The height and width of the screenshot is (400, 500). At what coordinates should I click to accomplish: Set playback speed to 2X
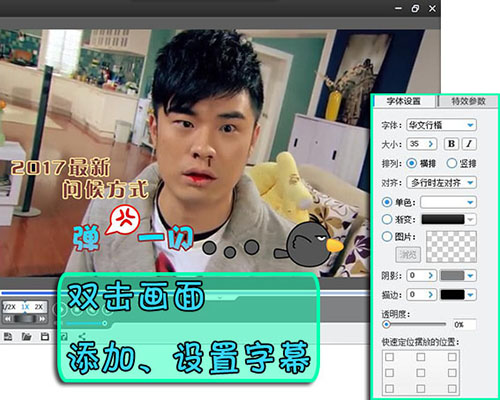(39, 307)
